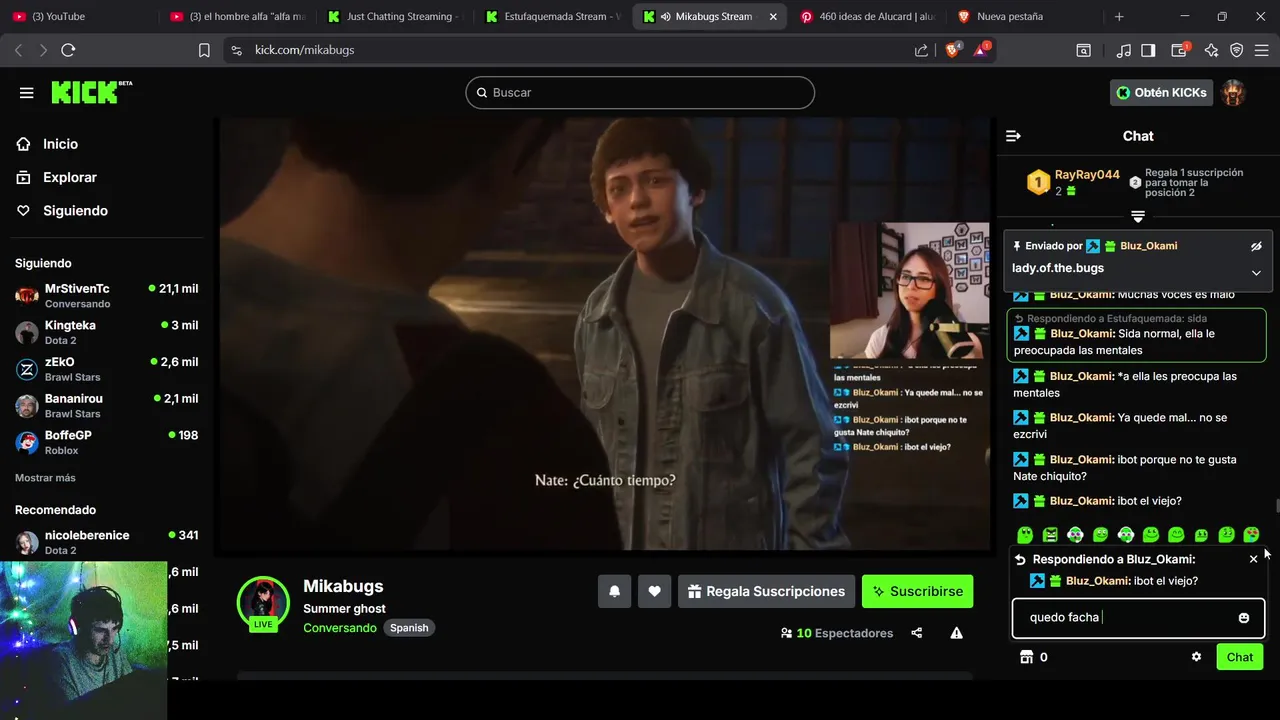This screenshot has height=720, width=1280.
Task: Toggle notifications bell for Mikabugs
Action: tap(615, 591)
